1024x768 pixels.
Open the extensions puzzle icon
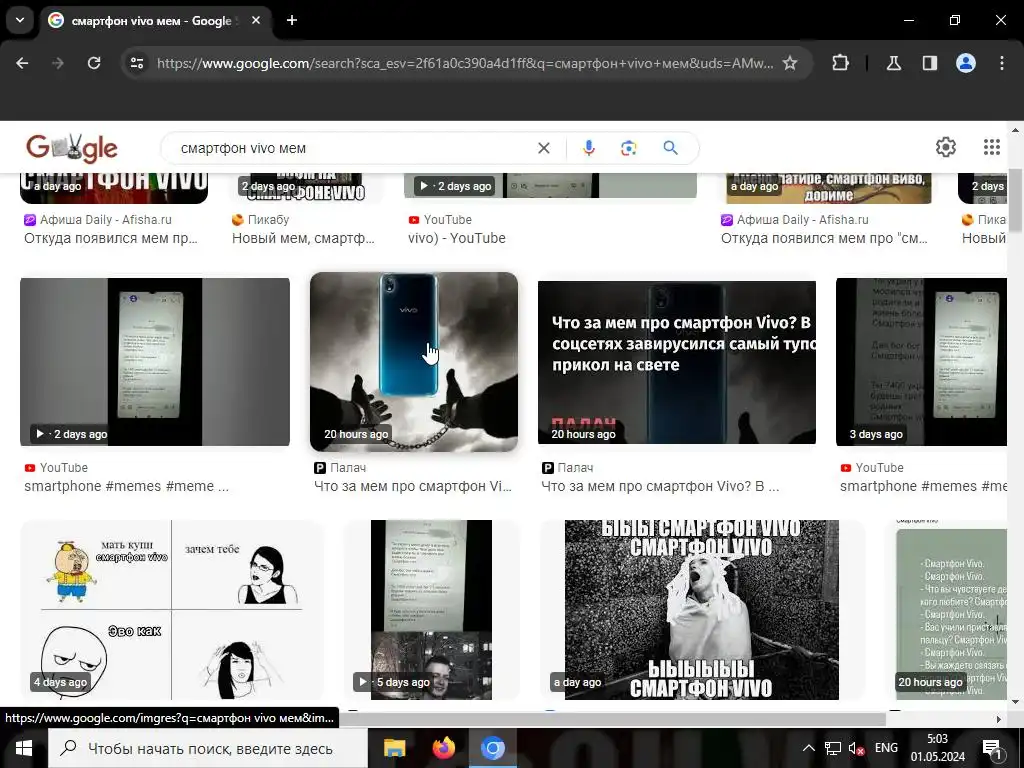[x=840, y=63]
